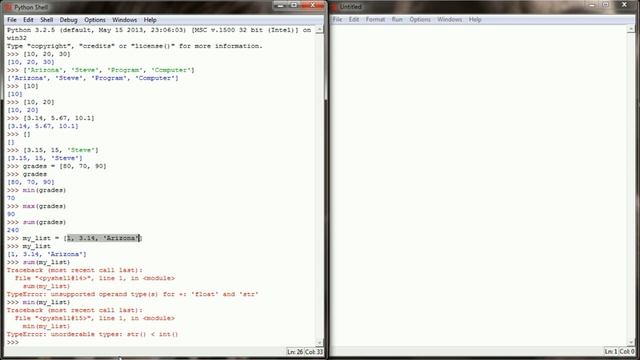
Task: Open Options menu in Untitled window
Action: click(x=420, y=19)
